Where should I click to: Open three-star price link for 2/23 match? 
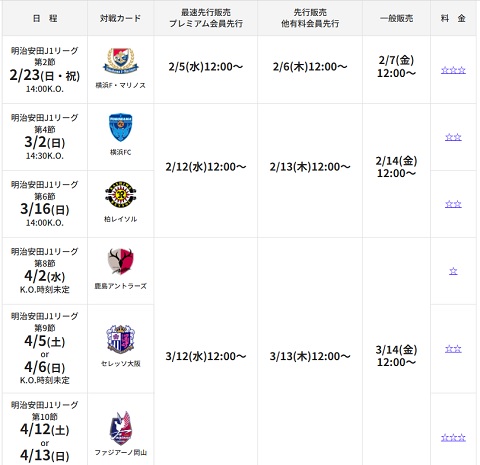point(453,70)
